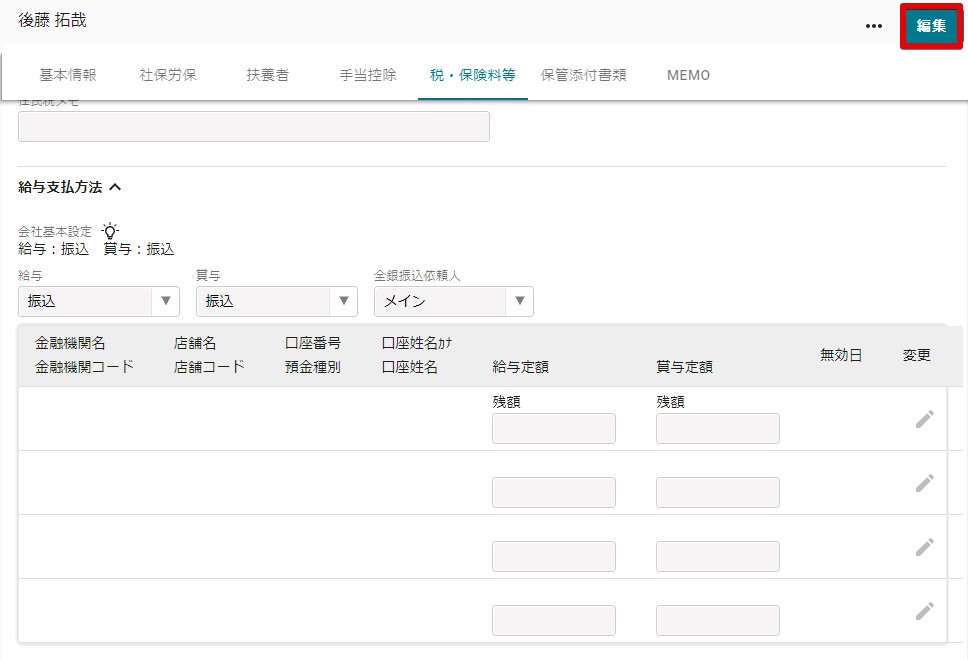
Task: Click the 店舗コード column header
Action: [x=209, y=367]
